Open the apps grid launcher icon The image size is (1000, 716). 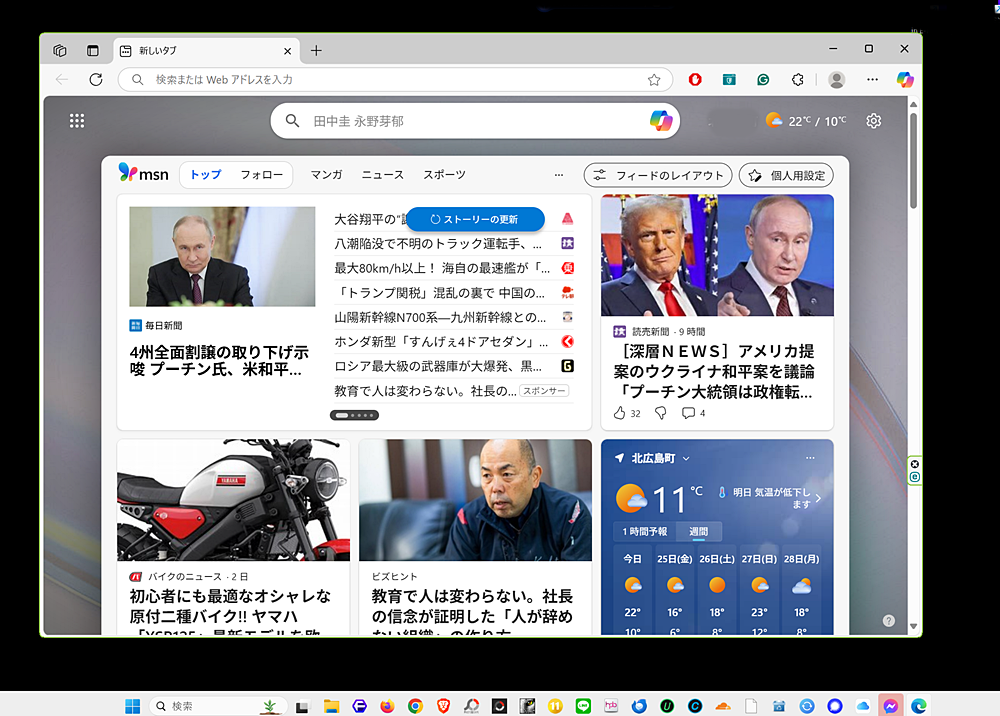(77, 121)
